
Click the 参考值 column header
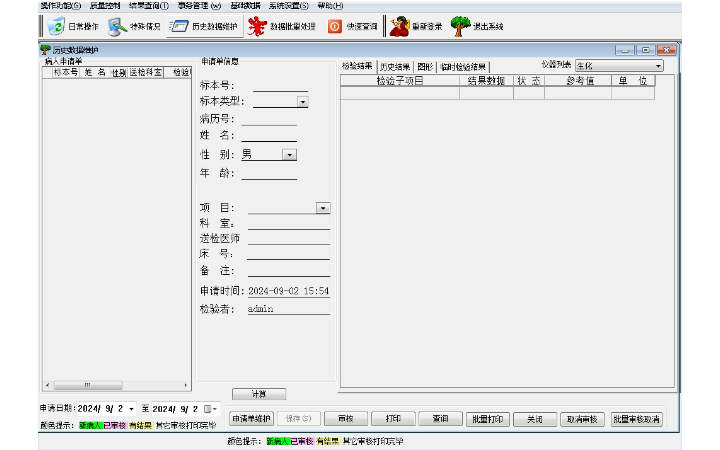pyautogui.click(x=578, y=81)
